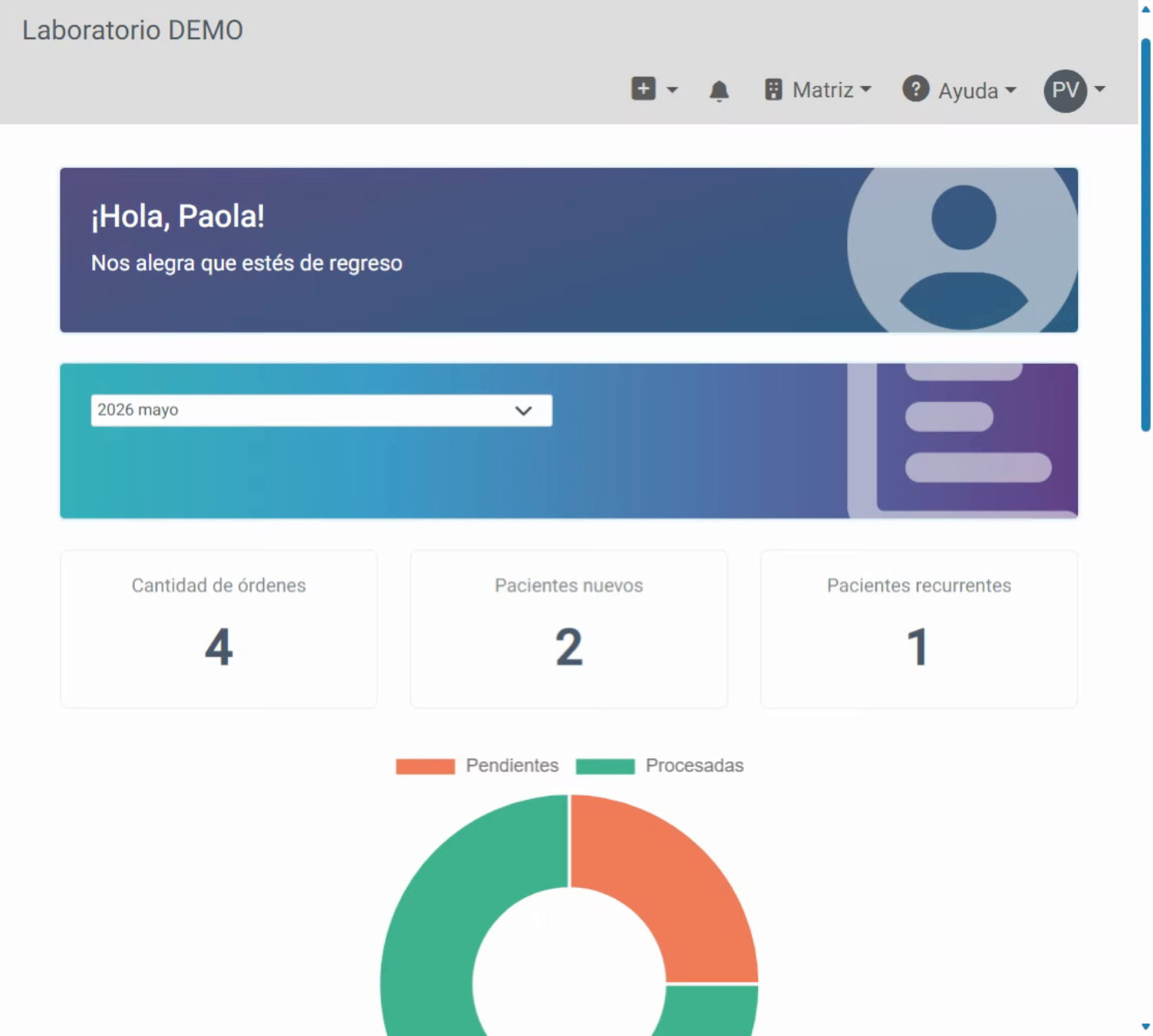Select the Pacientes recurrentes card
The image size is (1153, 1036).
click(918, 629)
